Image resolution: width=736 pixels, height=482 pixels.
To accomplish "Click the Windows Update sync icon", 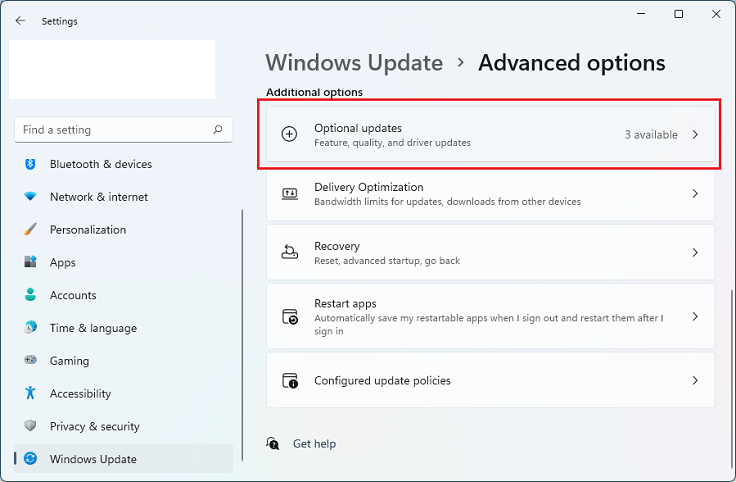I will (x=30, y=459).
